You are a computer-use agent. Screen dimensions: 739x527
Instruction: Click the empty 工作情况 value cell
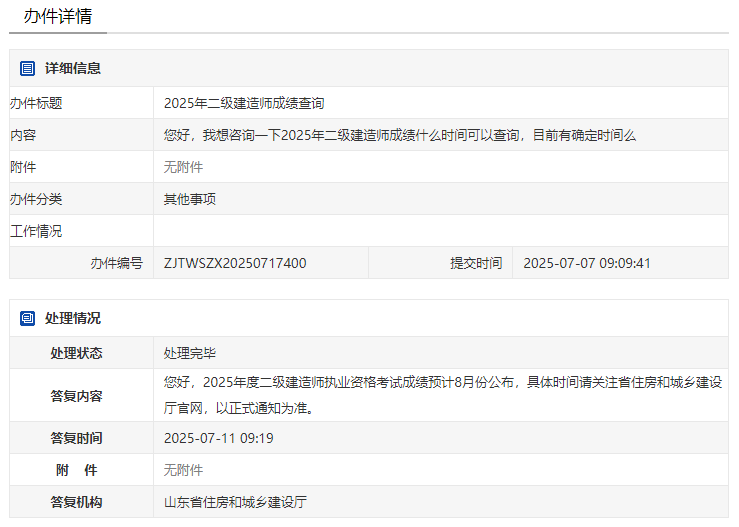click(x=440, y=231)
